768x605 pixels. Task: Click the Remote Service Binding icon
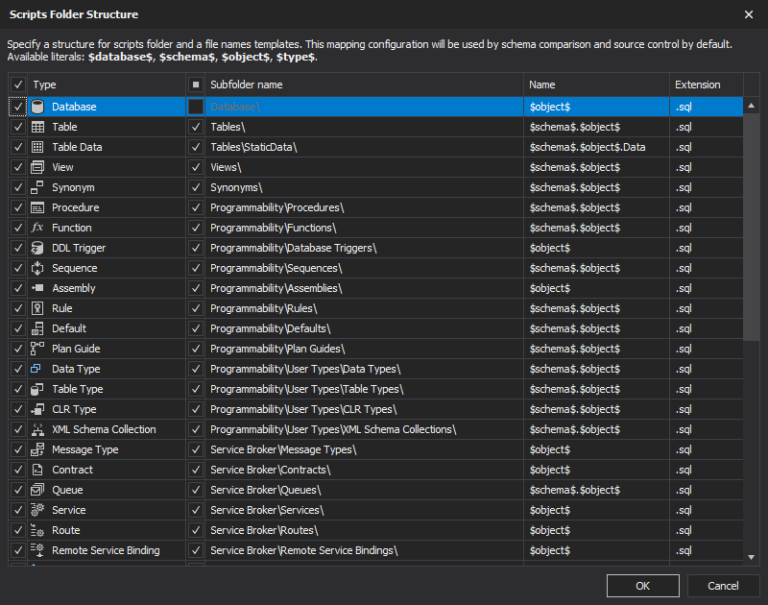pyautogui.click(x=38, y=550)
